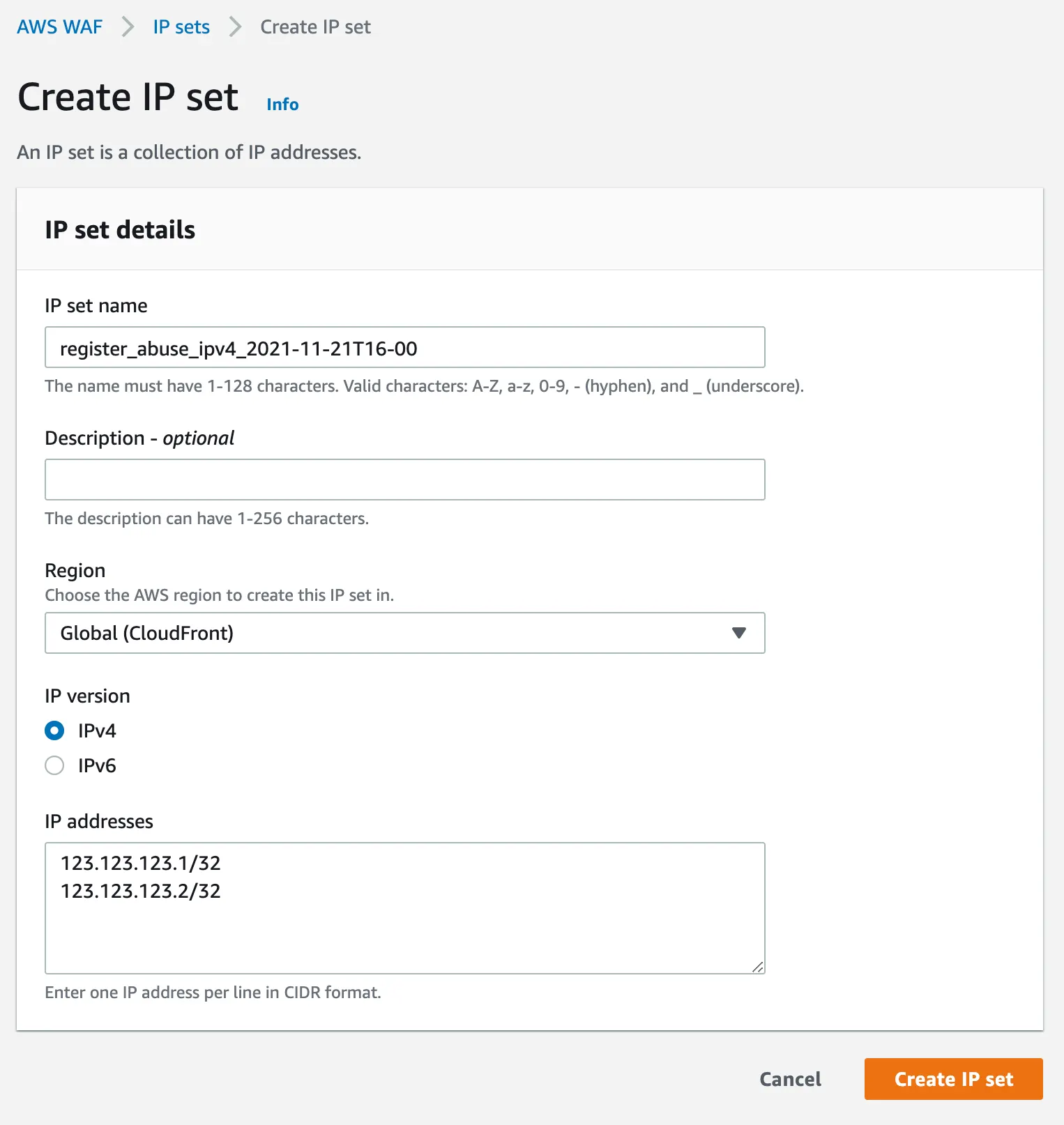Click the AWS WAF breadcrumb link
1064x1125 pixels.
click(x=59, y=27)
